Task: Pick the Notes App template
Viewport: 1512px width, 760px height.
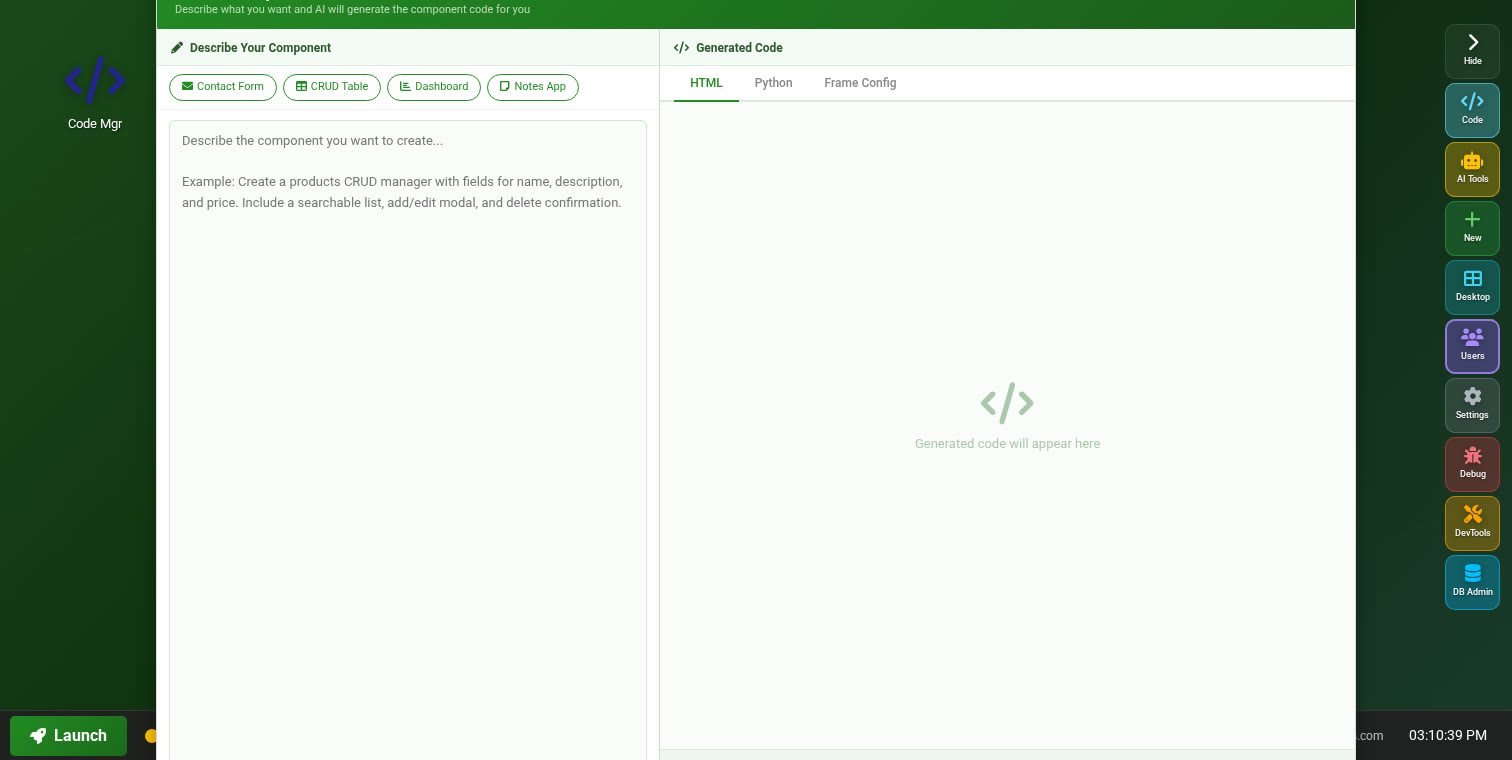Action: pos(533,87)
